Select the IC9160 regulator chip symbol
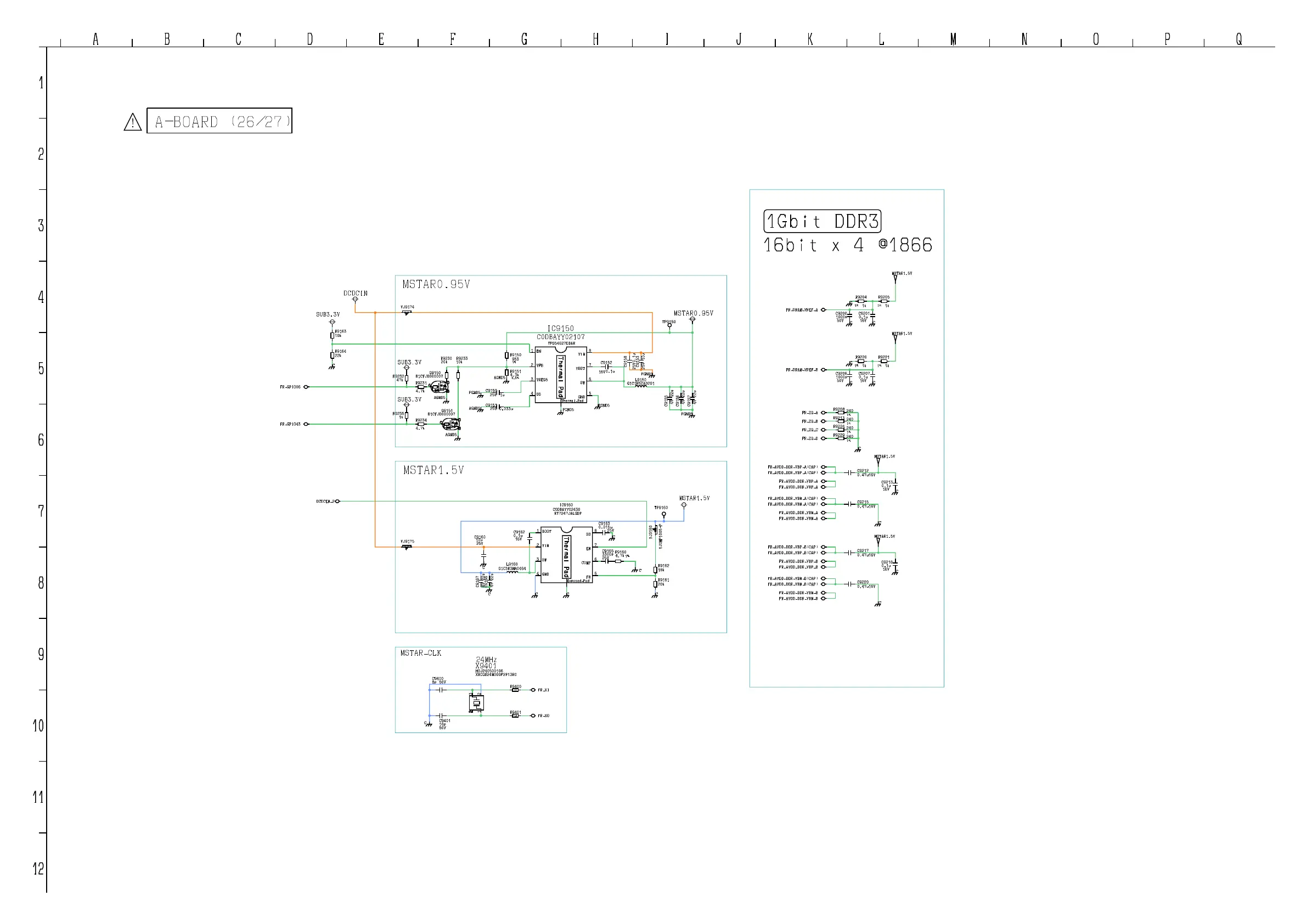The height and width of the screenshot is (924, 1307). 566,555
